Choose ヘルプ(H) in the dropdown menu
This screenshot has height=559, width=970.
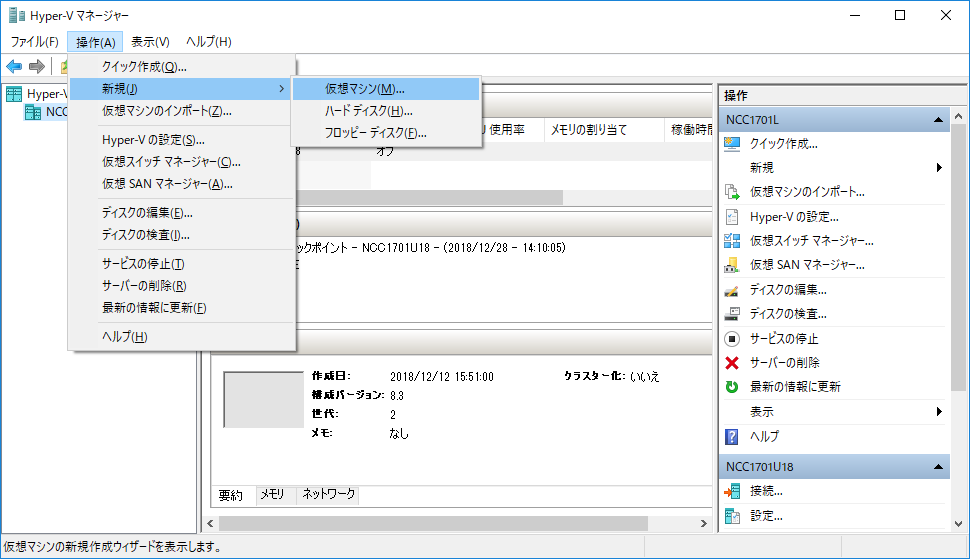point(181,337)
